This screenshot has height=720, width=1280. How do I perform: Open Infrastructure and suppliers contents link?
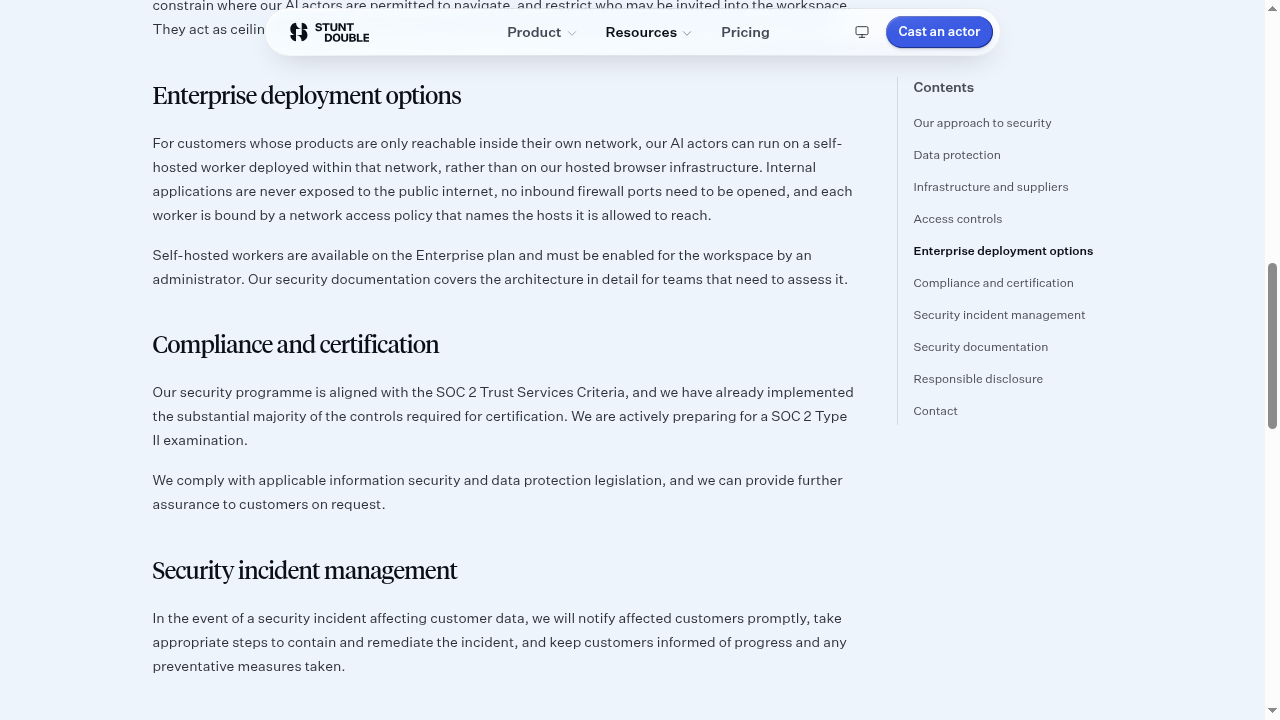[x=991, y=187]
